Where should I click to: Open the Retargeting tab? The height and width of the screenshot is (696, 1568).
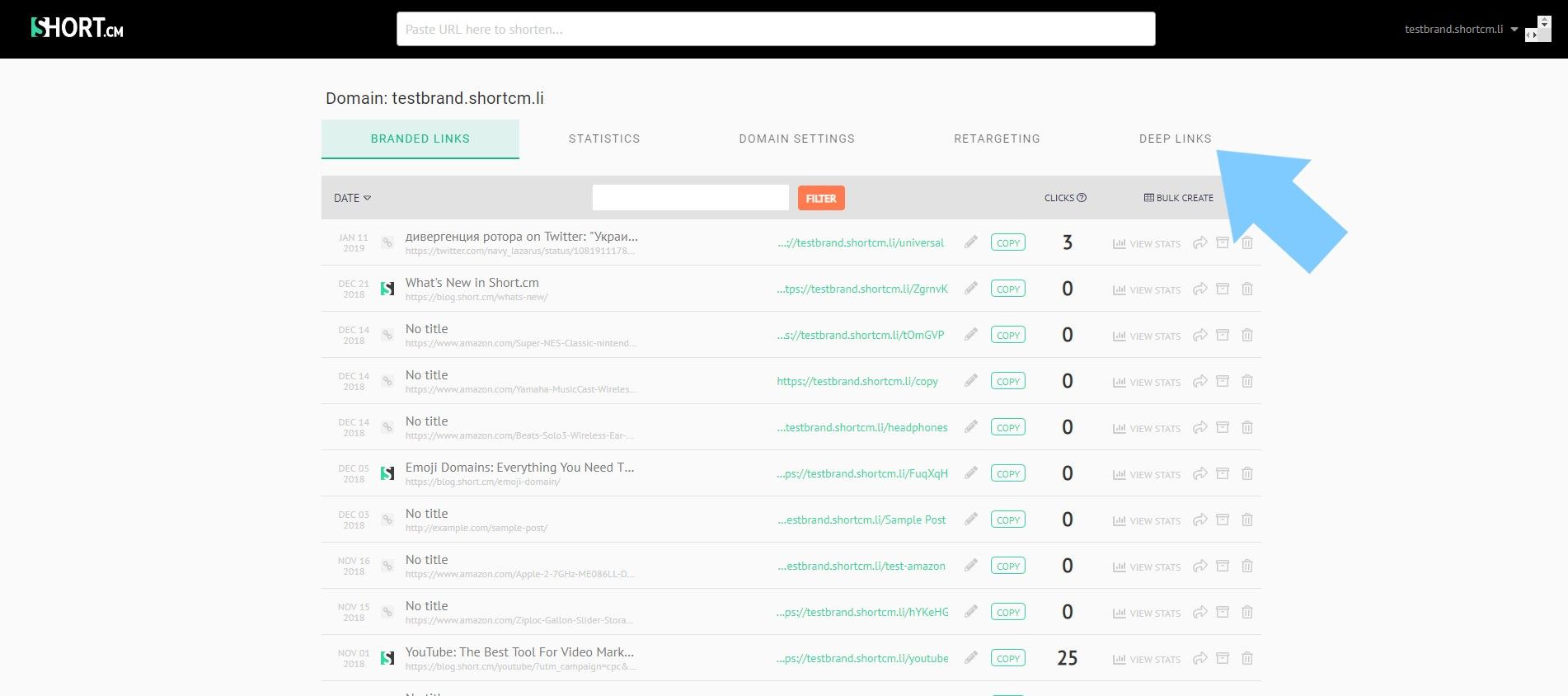(x=998, y=139)
